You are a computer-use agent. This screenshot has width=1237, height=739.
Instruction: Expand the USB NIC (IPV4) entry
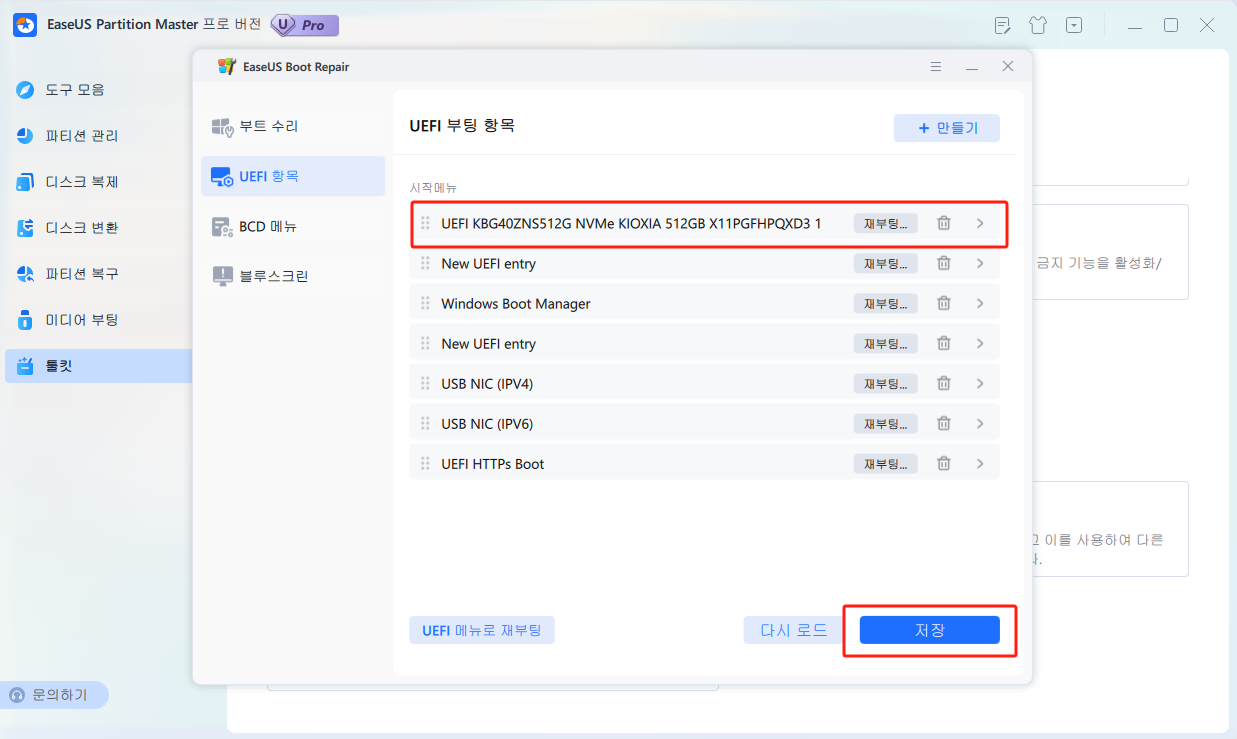click(x=980, y=383)
